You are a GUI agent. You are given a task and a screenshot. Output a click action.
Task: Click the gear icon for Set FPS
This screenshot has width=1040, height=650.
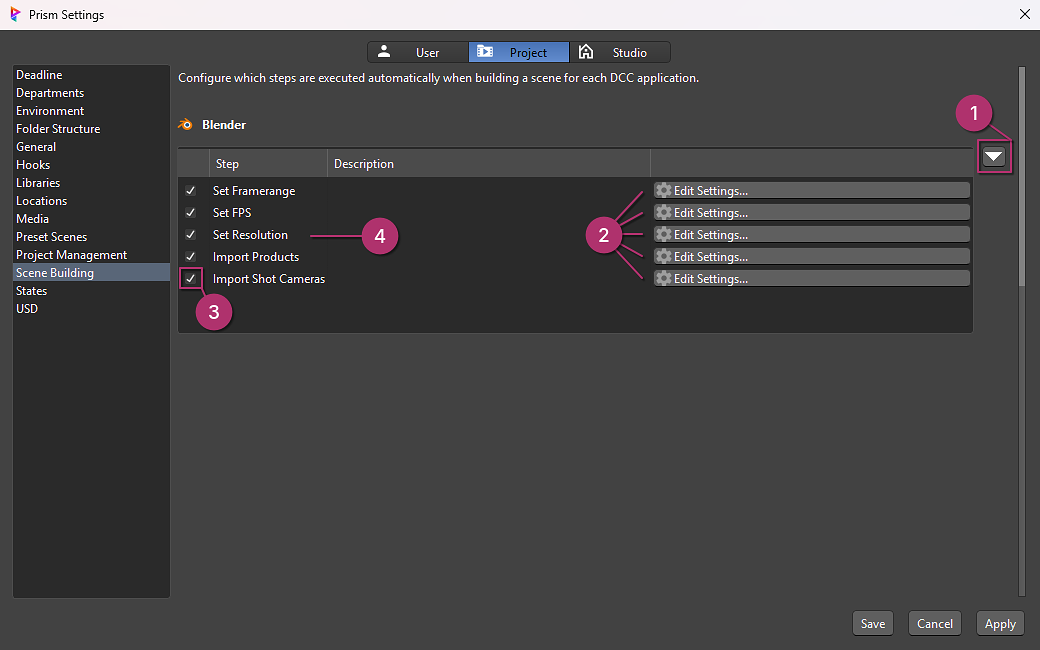click(x=663, y=212)
